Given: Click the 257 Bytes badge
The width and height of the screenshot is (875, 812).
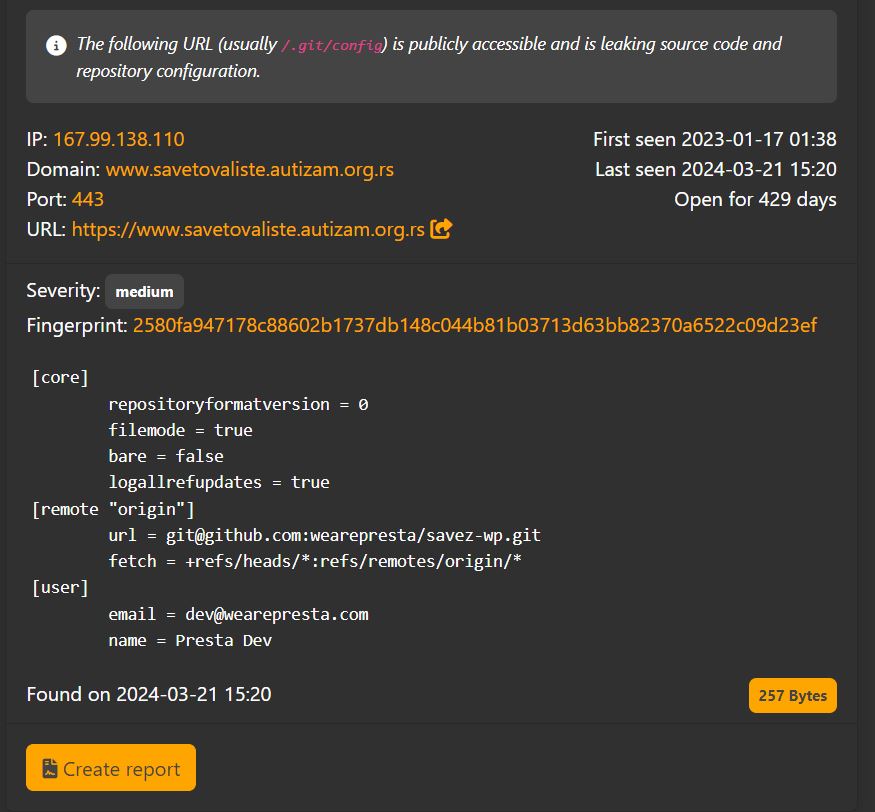Looking at the screenshot, I should [x=792, y=695].
